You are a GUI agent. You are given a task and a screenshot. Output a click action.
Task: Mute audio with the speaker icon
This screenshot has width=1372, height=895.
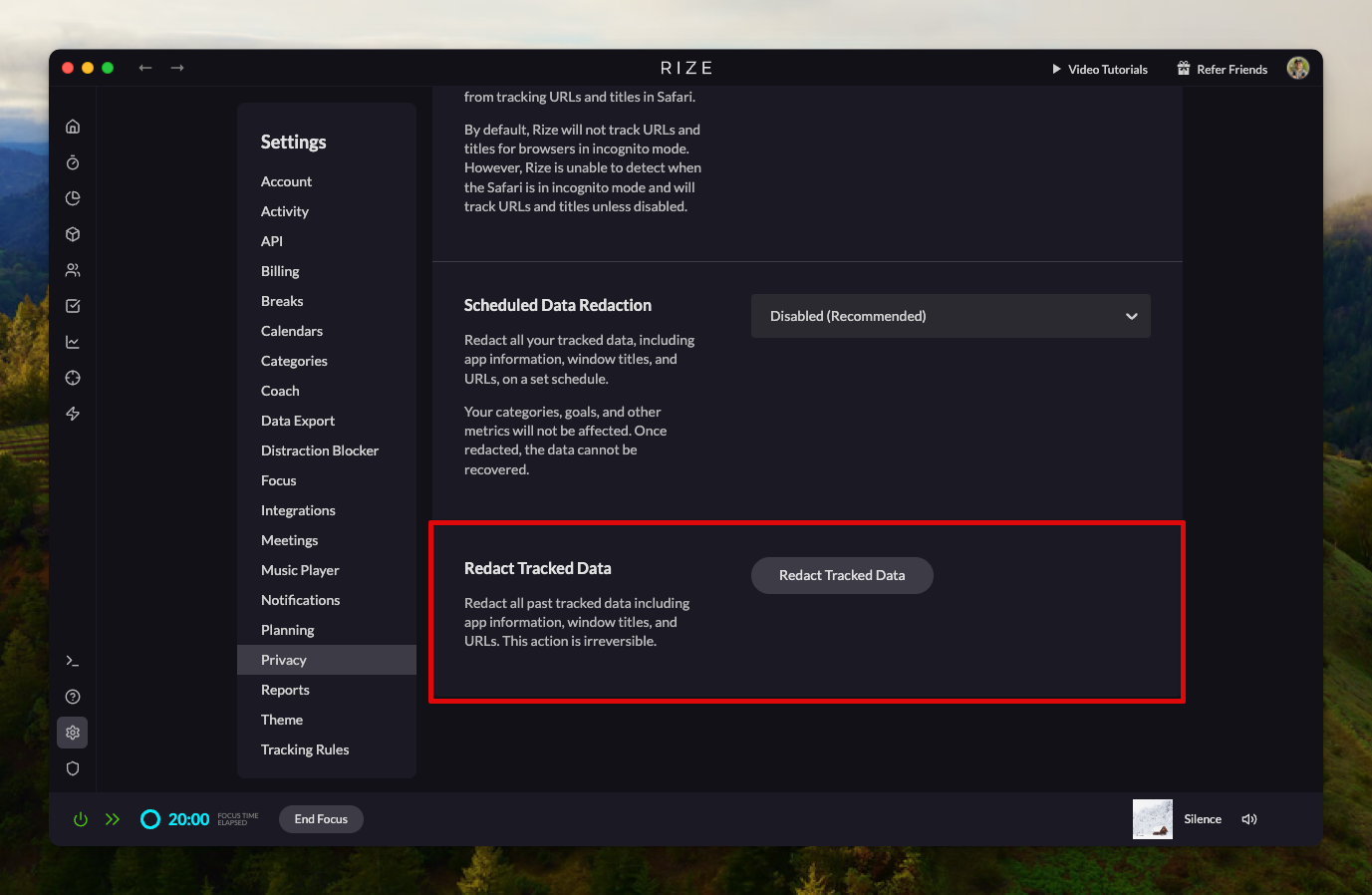coord(1249,819)
